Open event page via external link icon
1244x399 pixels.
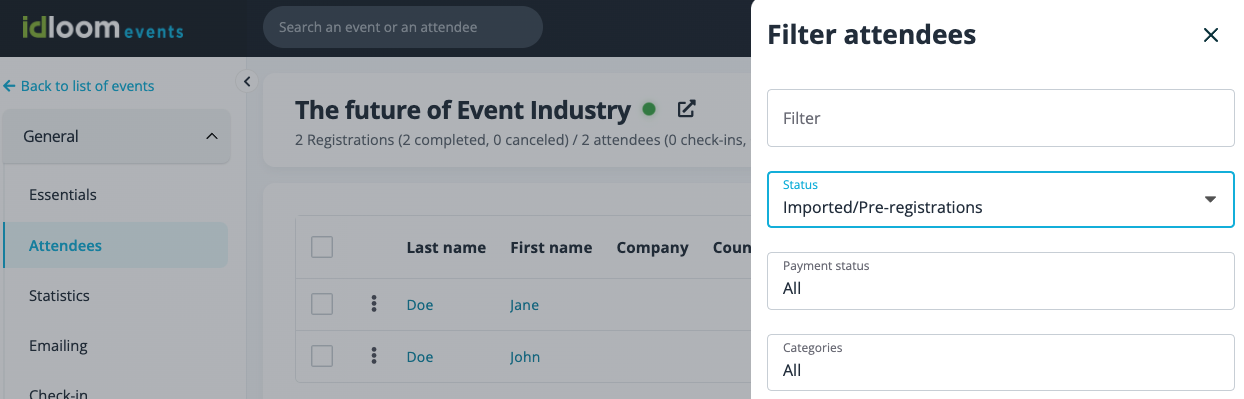click(x=686, y=109)
